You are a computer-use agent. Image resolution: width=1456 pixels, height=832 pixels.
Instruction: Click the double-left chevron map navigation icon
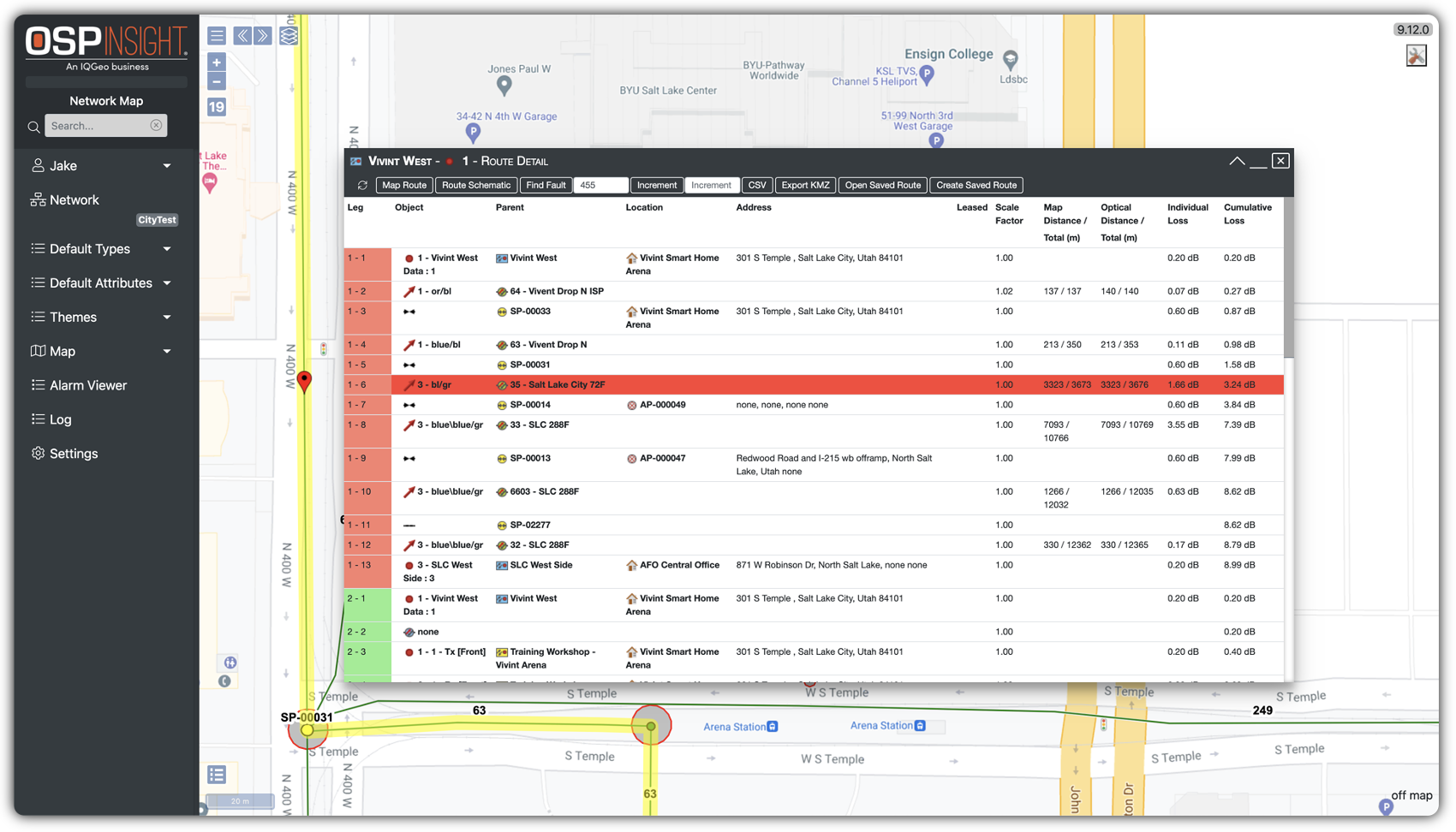click(x=242, y=35)
